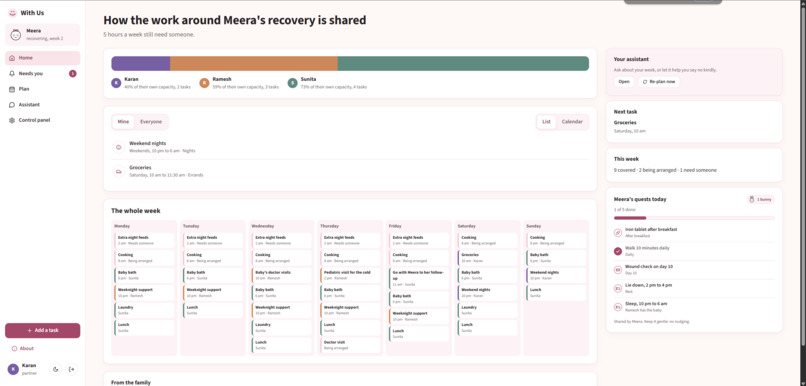Open Friday's Go with Meera follow-up task

click(x=419, y=278)
